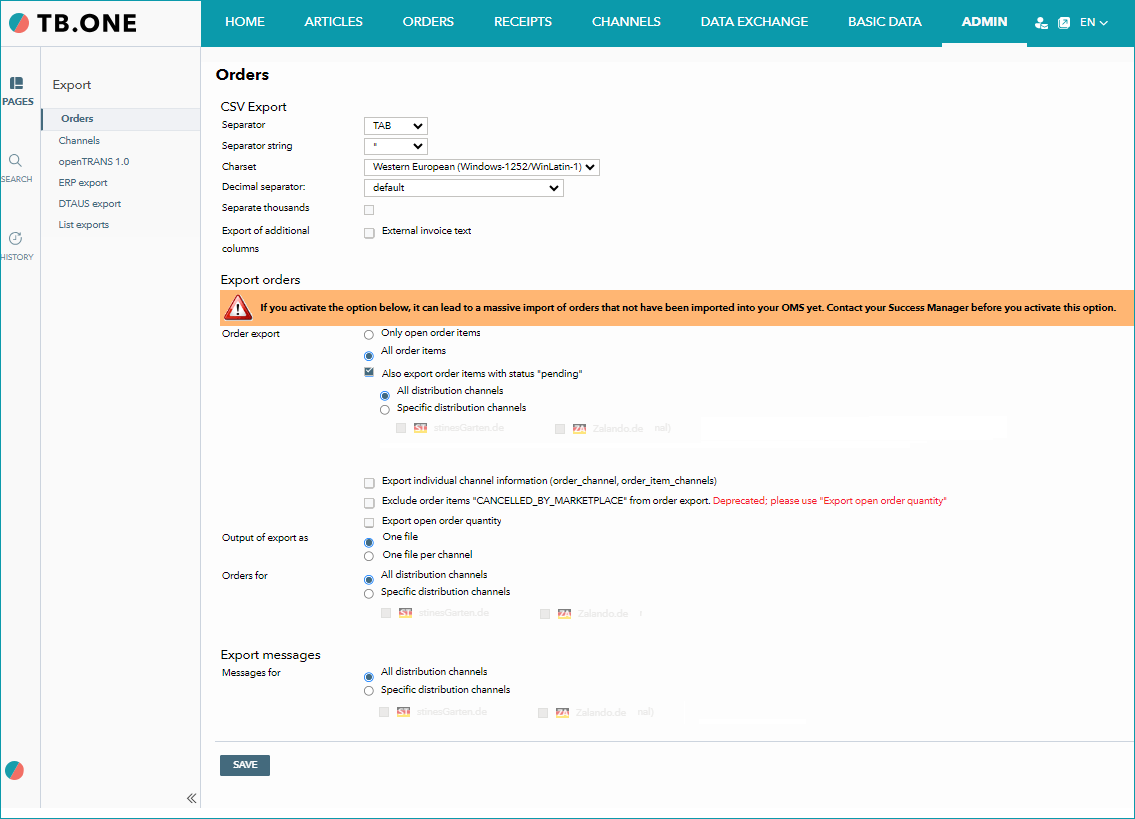Open the ORDERS top menu
This screenshot has height=819, width=1135.
click(428, 22)
